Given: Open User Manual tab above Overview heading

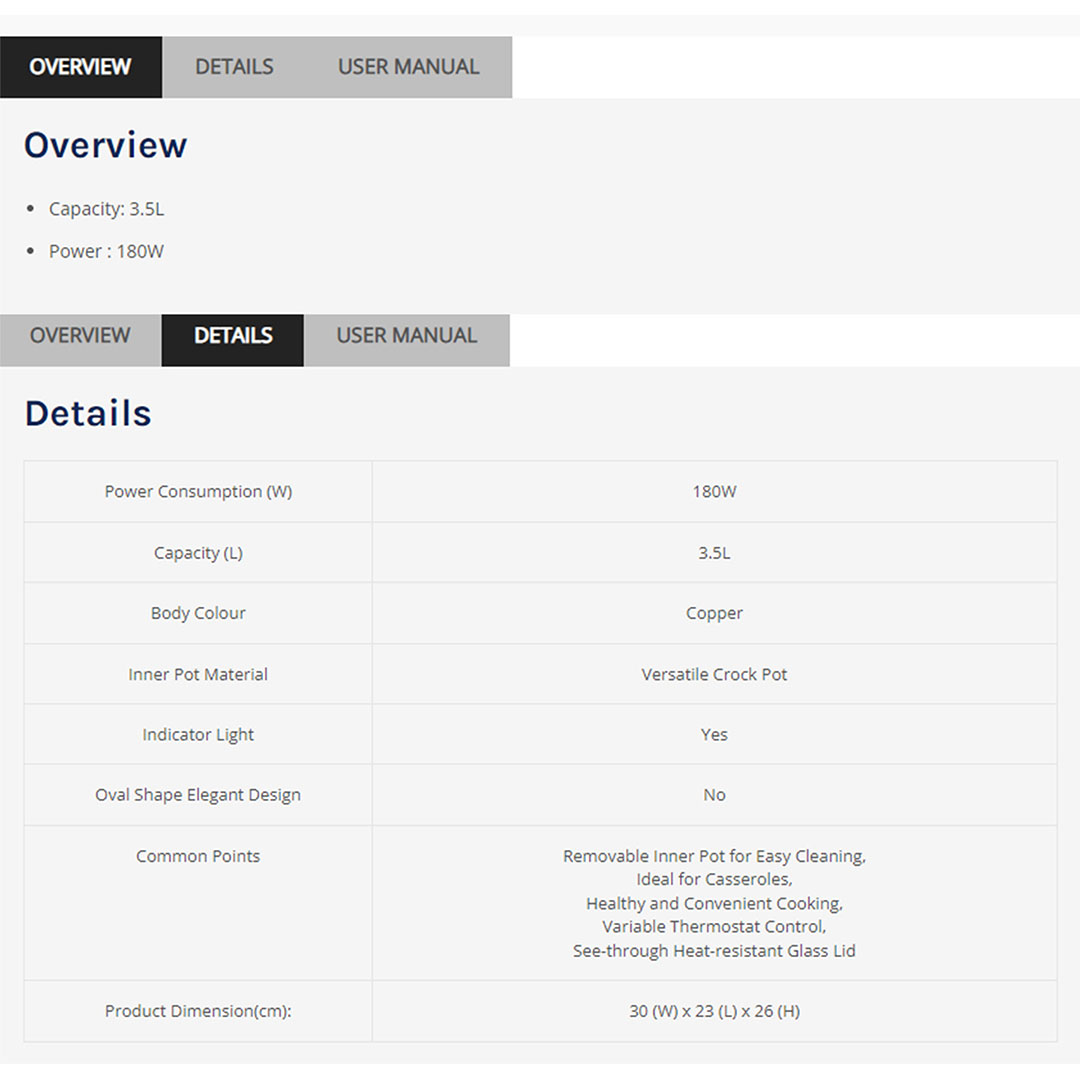Looking at the screenshot, I should click(408, 67).
